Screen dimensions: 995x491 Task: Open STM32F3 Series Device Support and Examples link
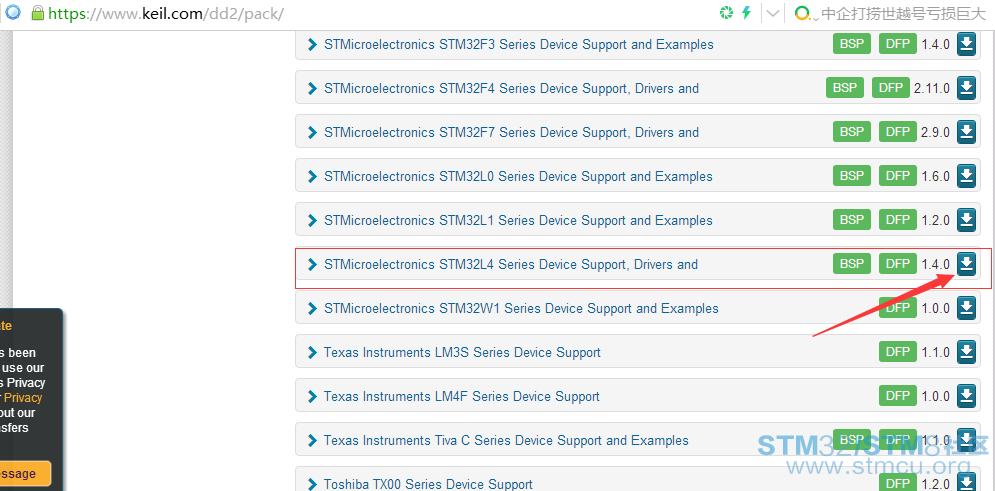pos(518,44)
